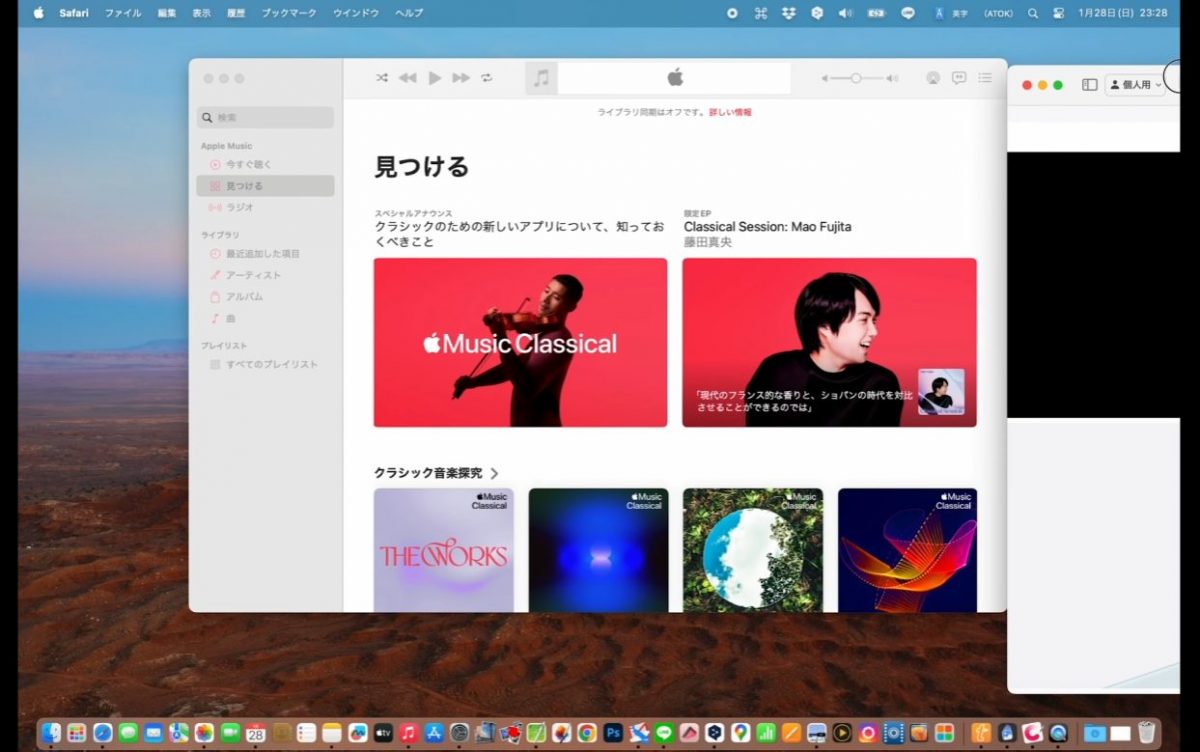Open Mail from the Dock
Viewport: 1200px width, 752px height.
pos(153,733)
